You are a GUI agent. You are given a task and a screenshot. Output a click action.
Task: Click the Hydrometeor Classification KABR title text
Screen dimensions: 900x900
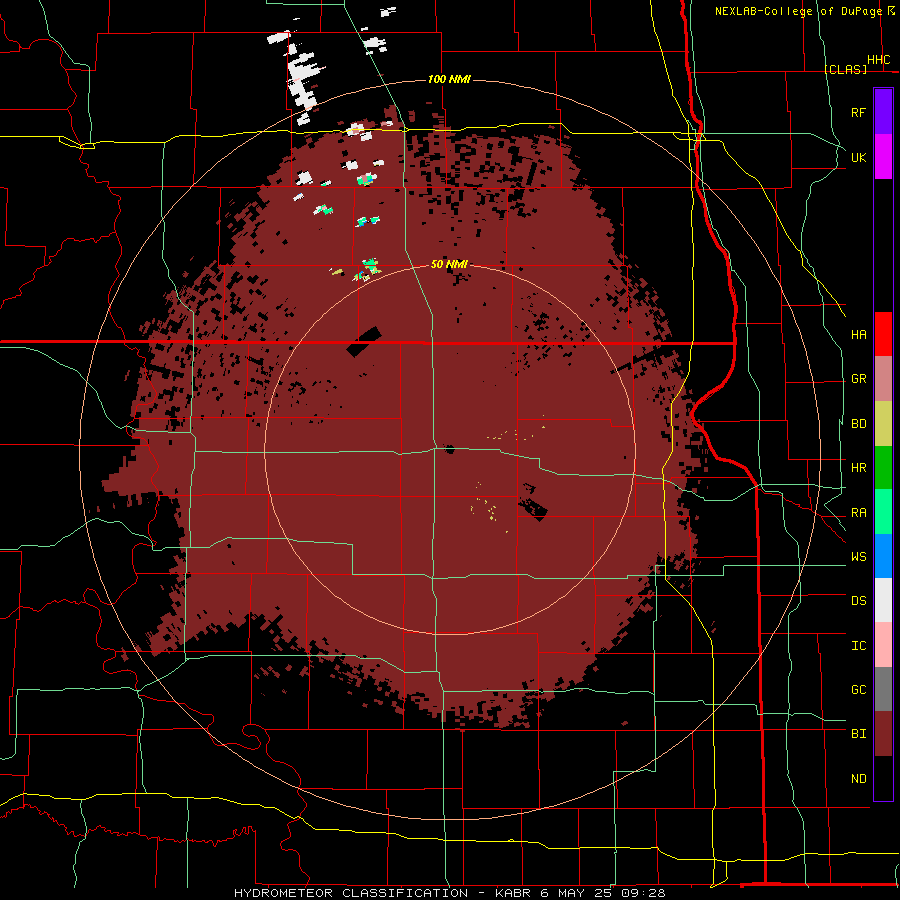[449, 893]
